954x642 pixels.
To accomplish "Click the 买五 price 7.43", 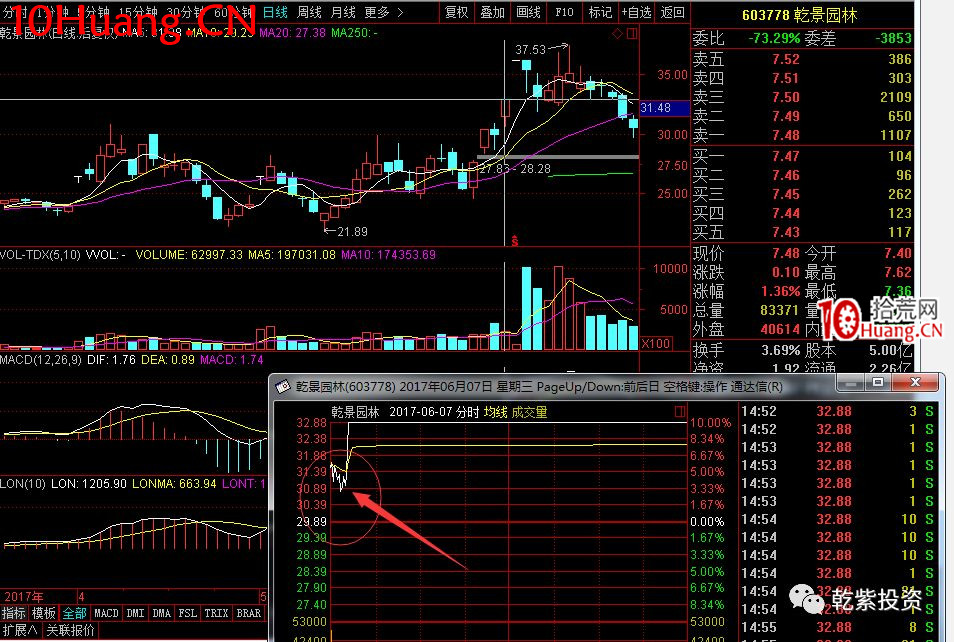I will coord(785,232).
